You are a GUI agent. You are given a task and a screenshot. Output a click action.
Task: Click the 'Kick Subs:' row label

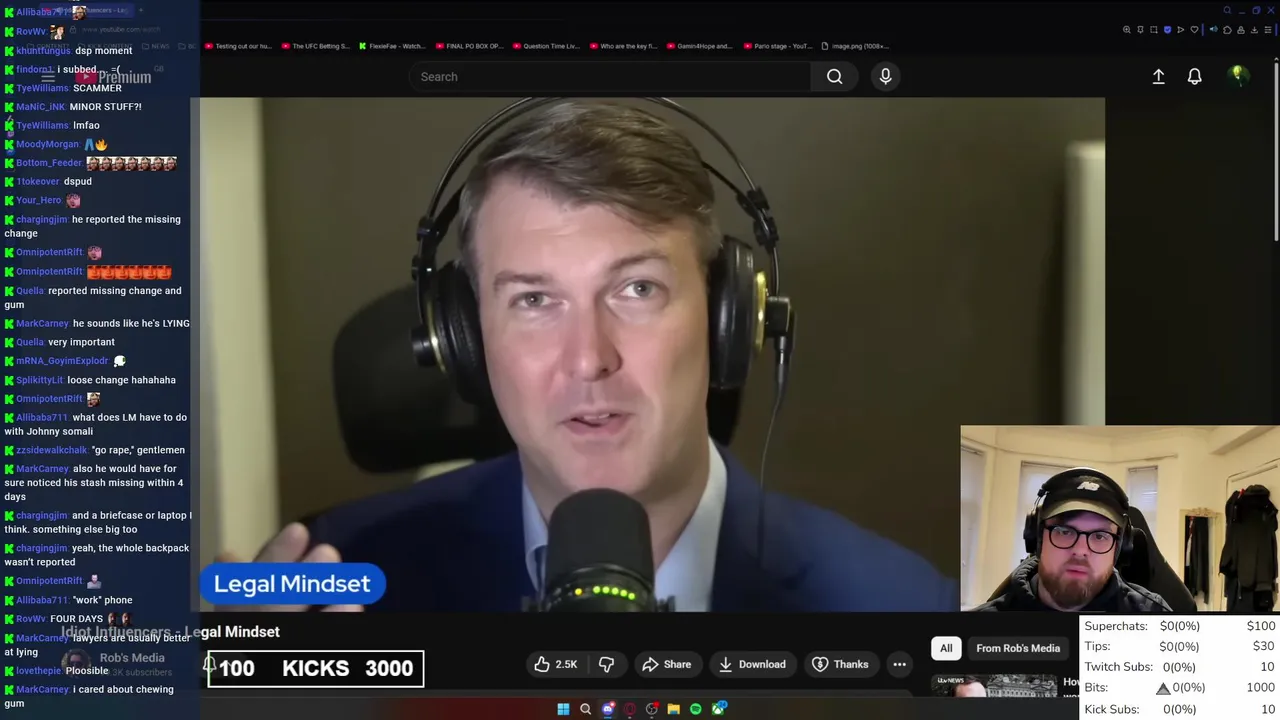(1112, 709)
